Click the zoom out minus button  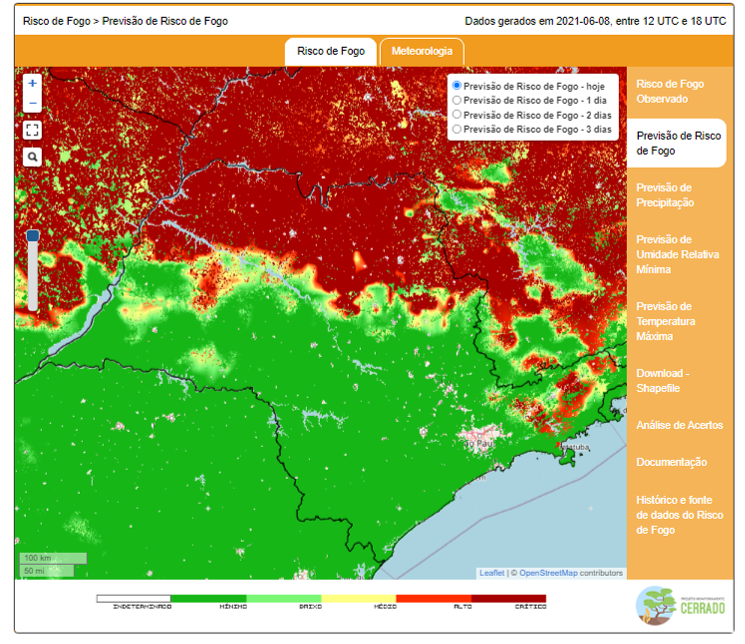[32, 103]
